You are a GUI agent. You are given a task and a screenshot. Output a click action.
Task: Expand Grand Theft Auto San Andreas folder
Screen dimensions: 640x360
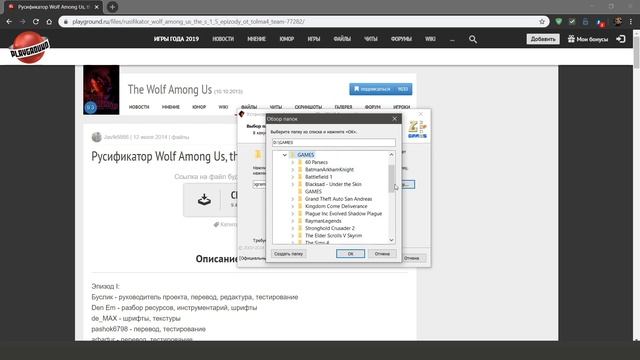click(293, 199)
